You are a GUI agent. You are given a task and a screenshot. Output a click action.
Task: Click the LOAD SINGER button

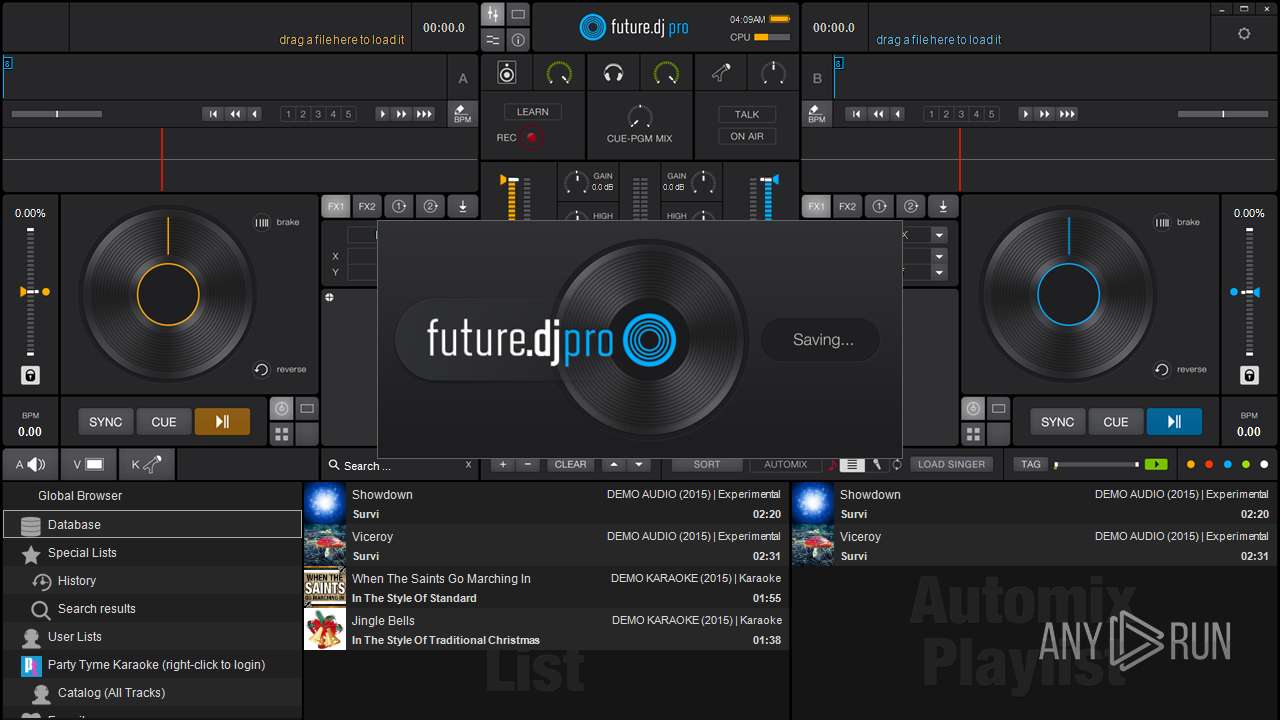pos(951,464)
